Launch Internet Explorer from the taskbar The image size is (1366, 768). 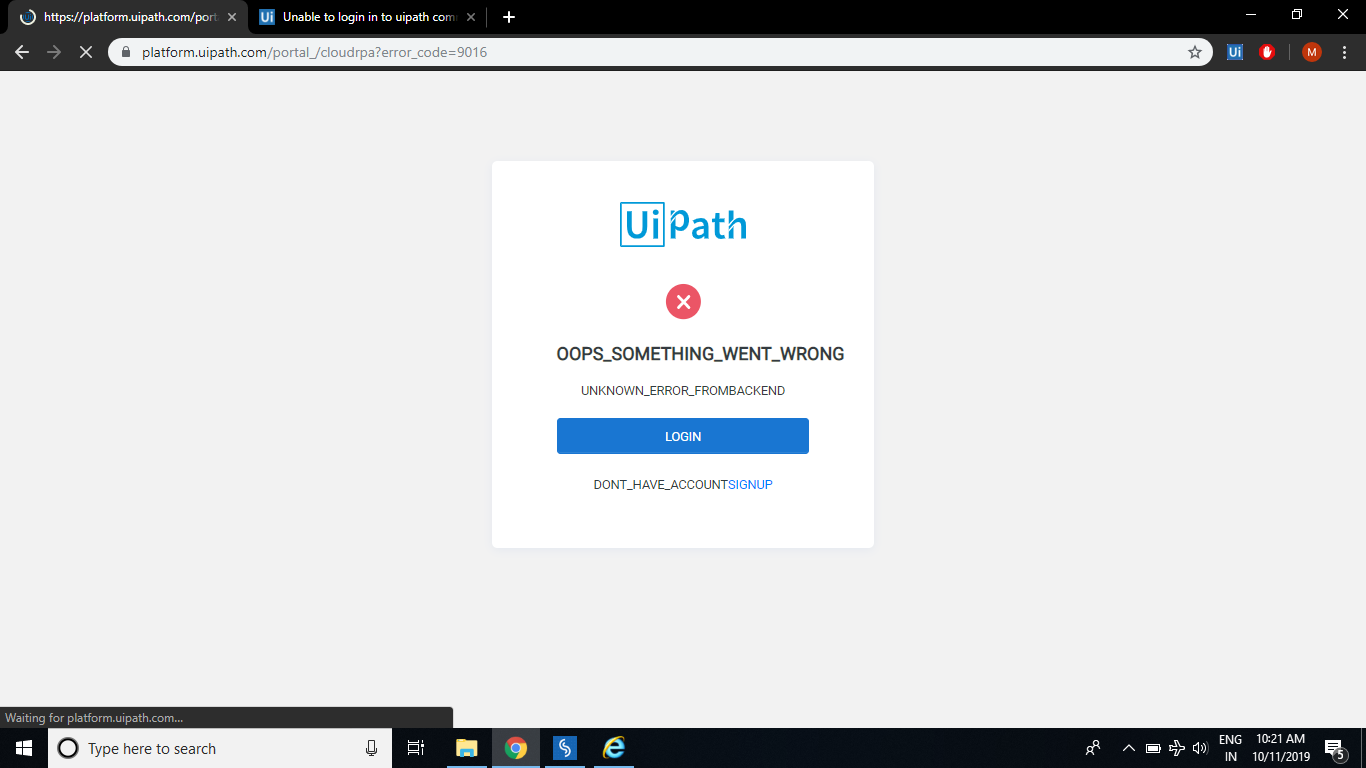(613, 748)
